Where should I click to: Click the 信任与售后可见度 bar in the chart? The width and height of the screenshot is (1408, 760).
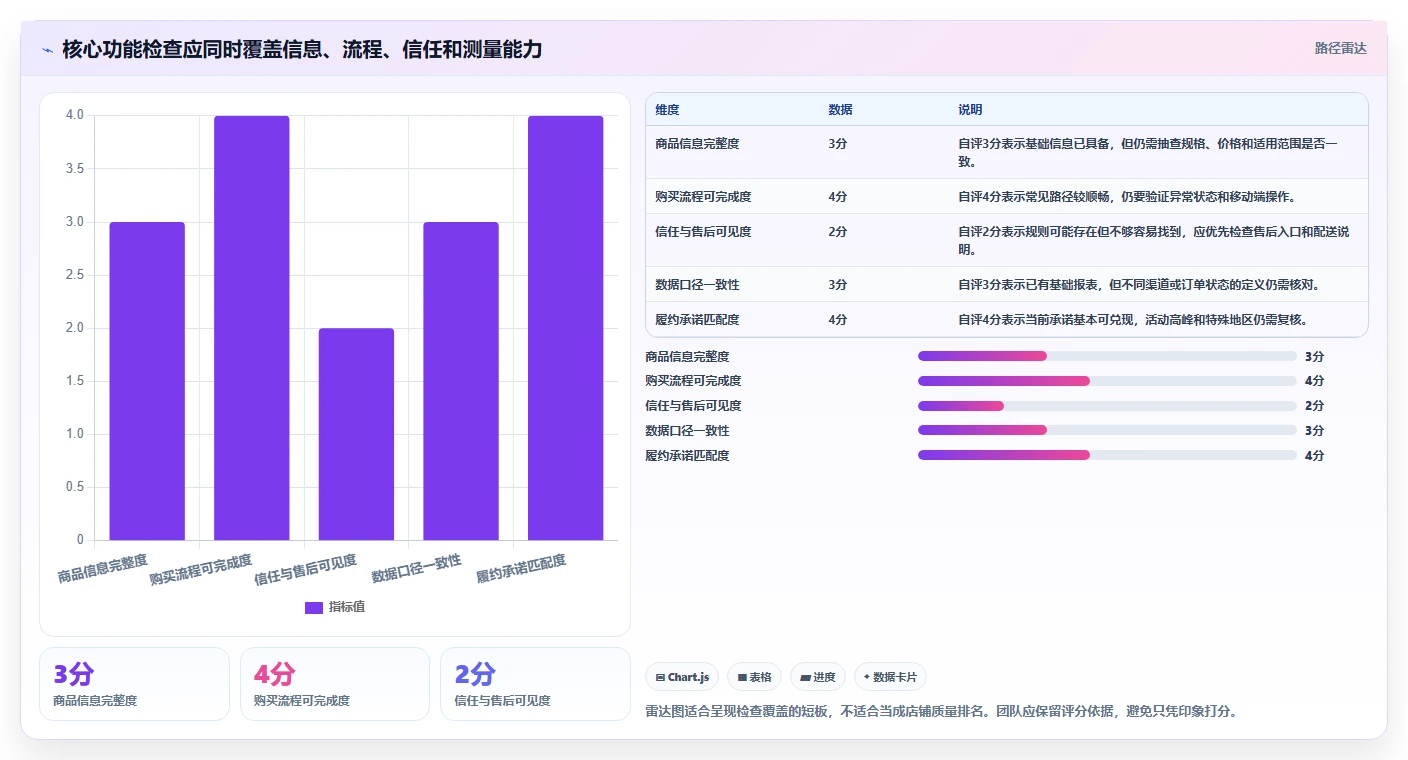coord(356,434)
